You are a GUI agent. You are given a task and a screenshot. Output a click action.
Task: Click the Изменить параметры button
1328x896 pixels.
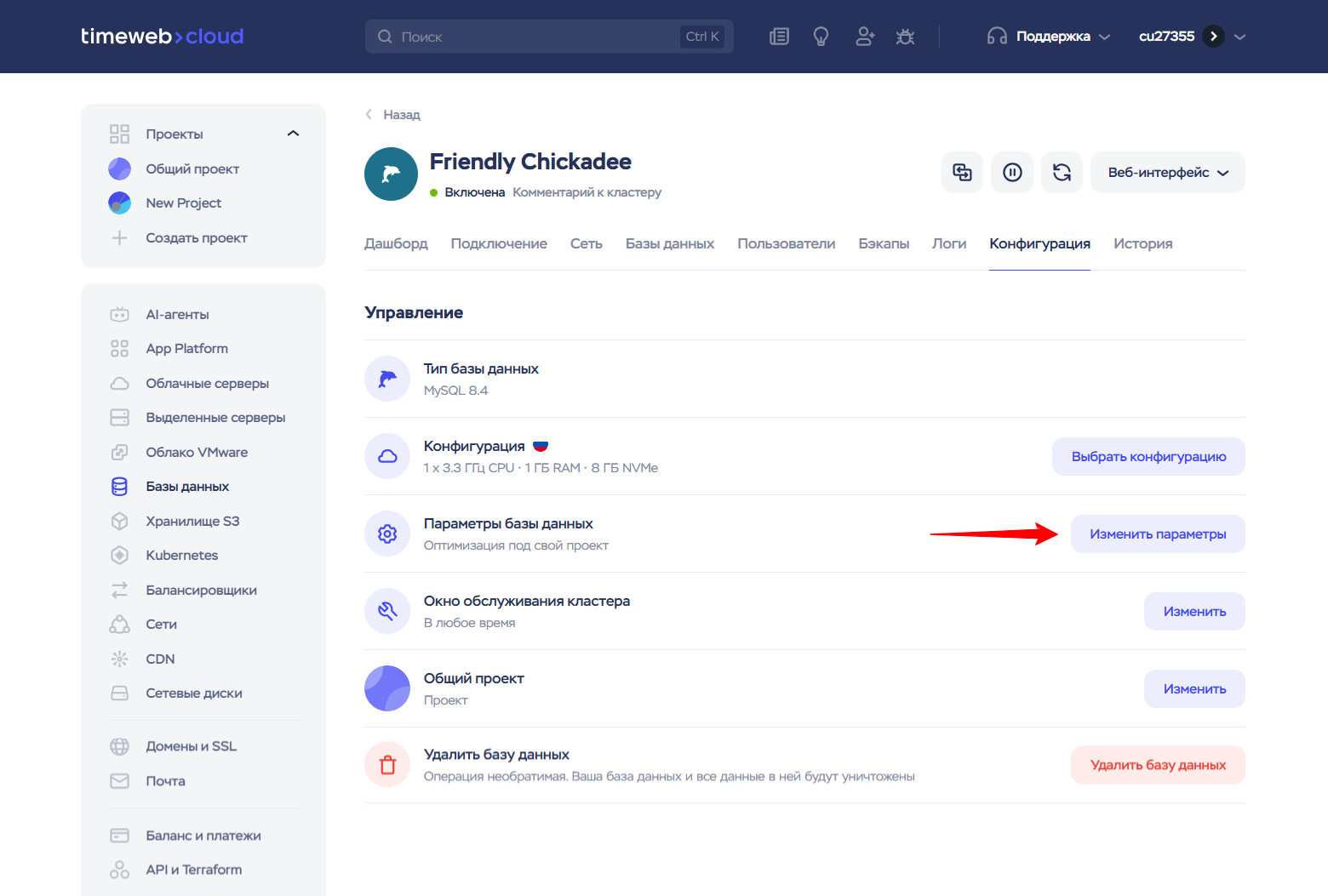(1157, 534)
